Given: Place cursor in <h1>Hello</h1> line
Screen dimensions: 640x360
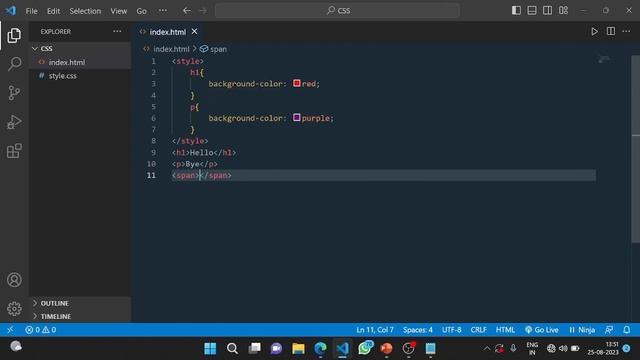Looking at the screenshot, I should 204,152.
